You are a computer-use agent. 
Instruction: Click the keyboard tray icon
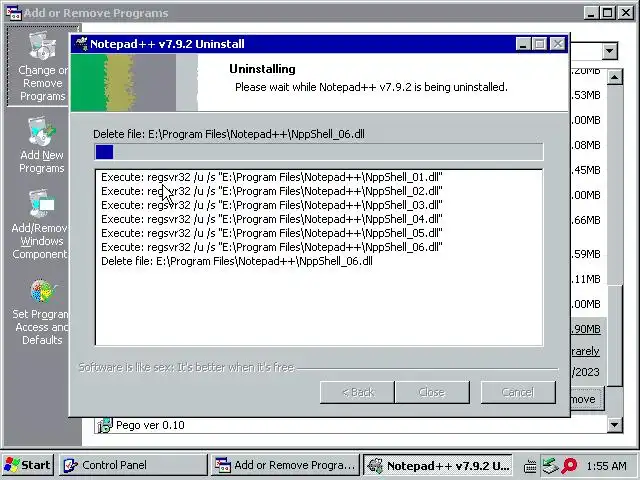click(x=530, y=466)
